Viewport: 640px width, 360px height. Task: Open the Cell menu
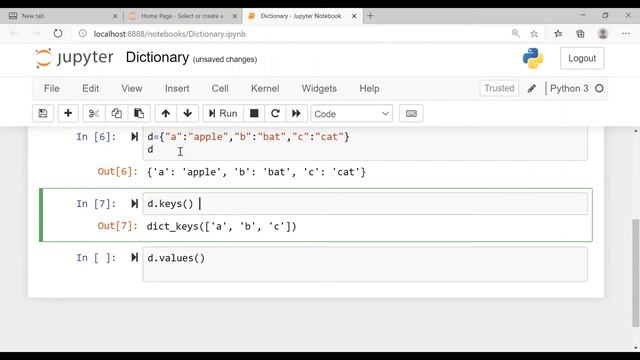point(220,89)
